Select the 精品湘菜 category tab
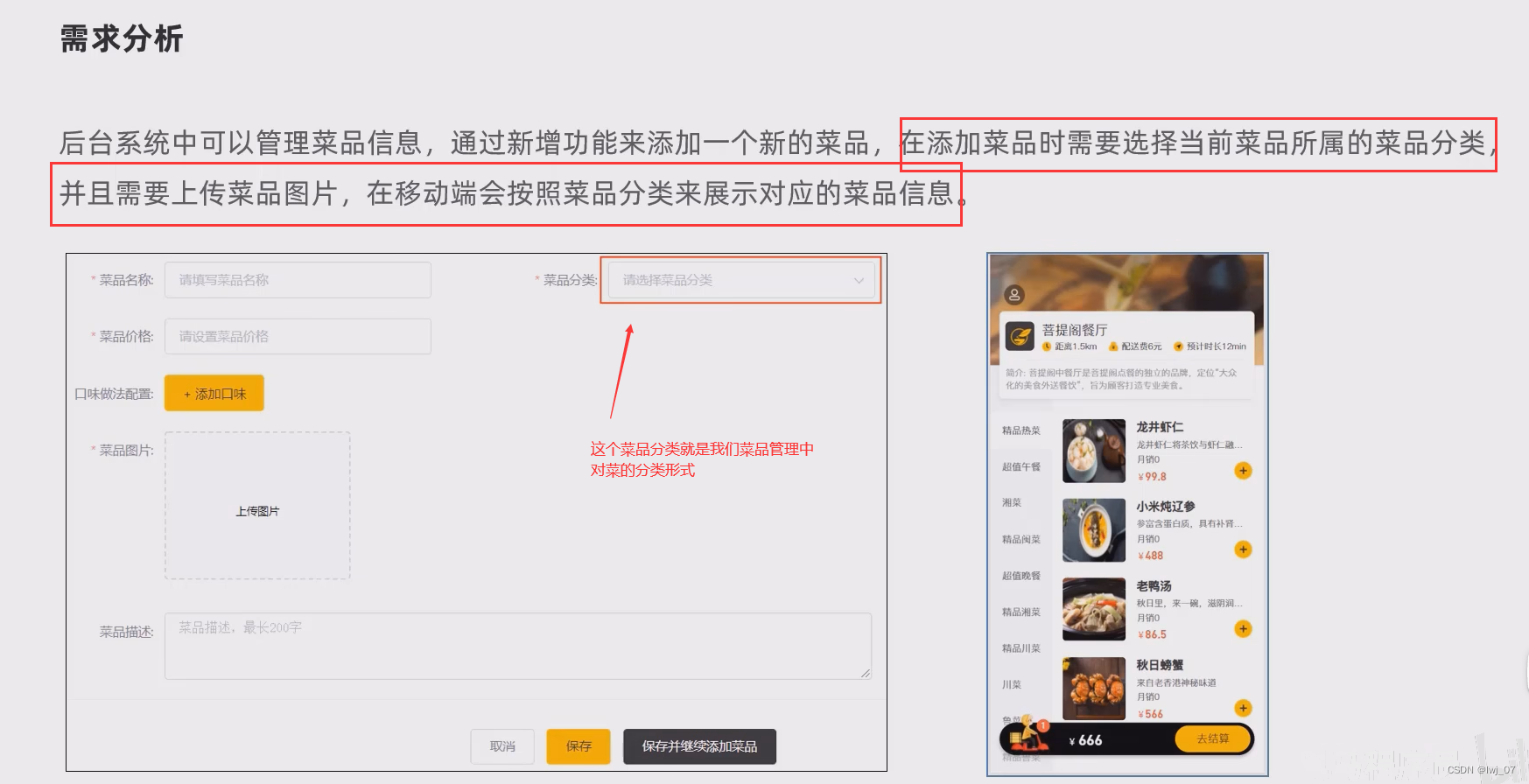1529x784 pixels. click(x=1021, y=612)
